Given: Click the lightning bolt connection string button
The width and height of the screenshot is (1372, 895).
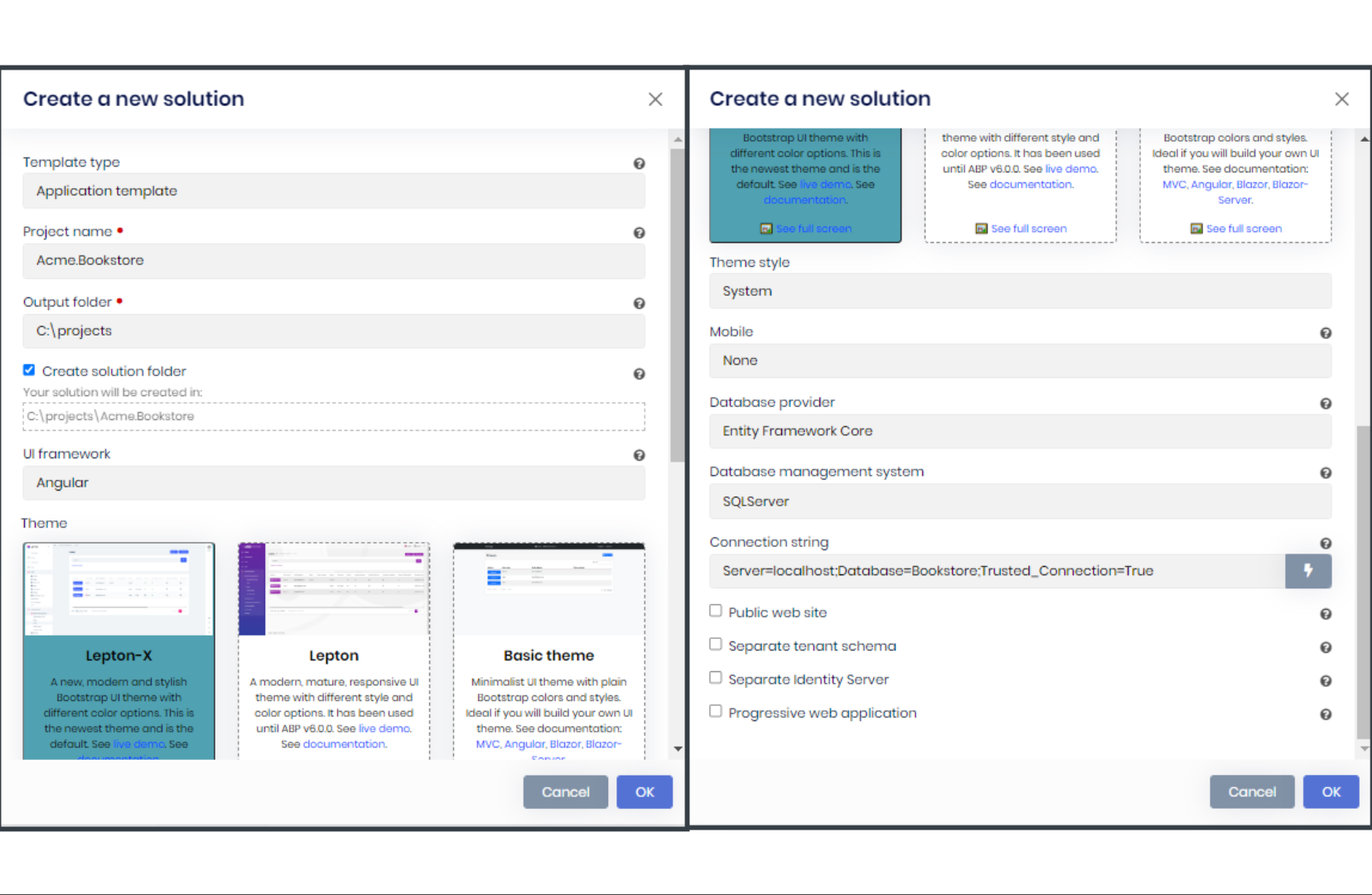Looking at the screenshot, I should 1308,571.
